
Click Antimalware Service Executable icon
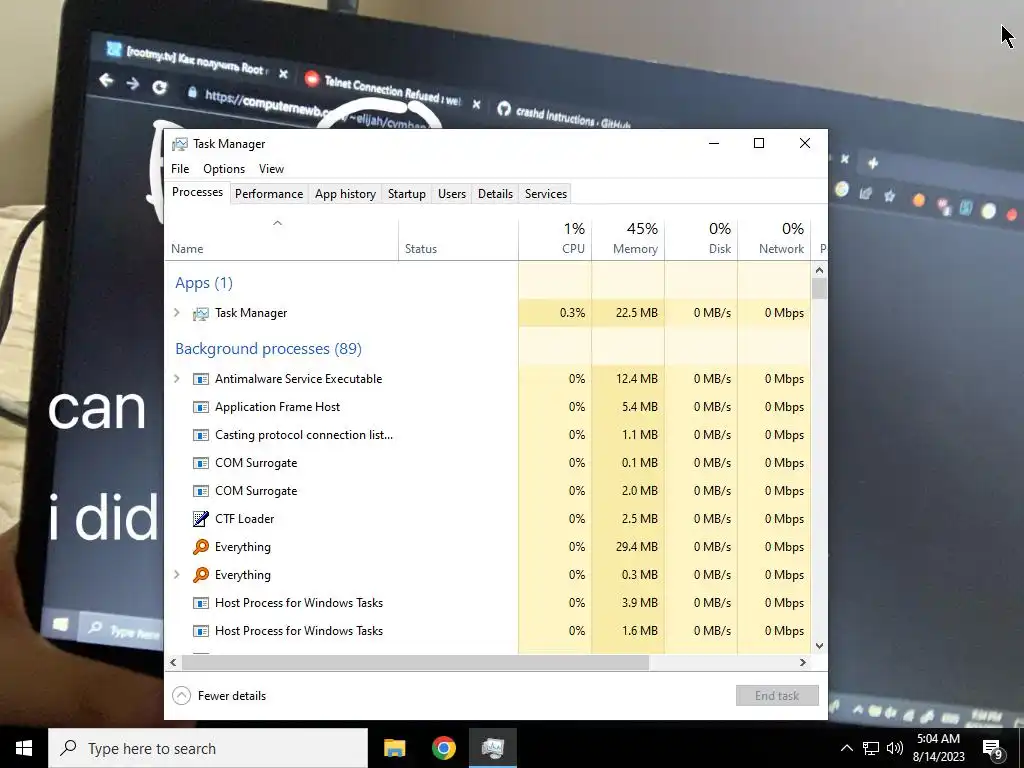pyautogui.click(x=200, y=379)
